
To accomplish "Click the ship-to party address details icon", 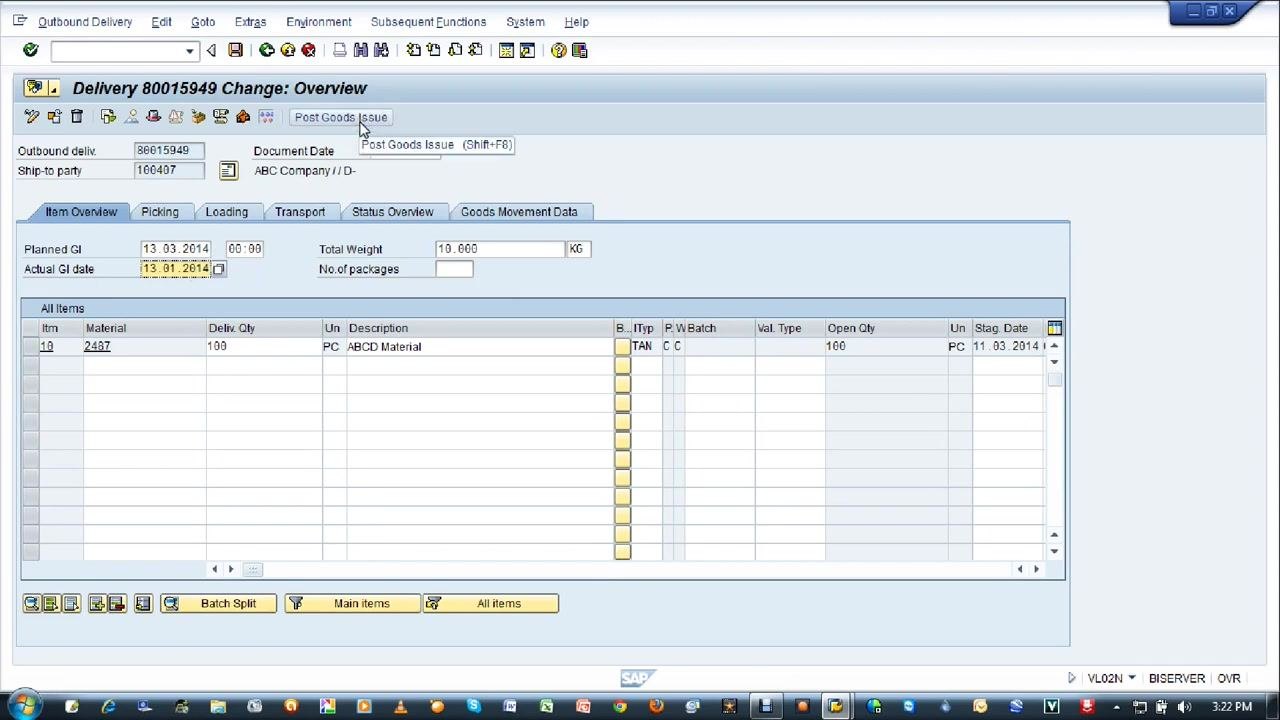I will coord(228,171).
